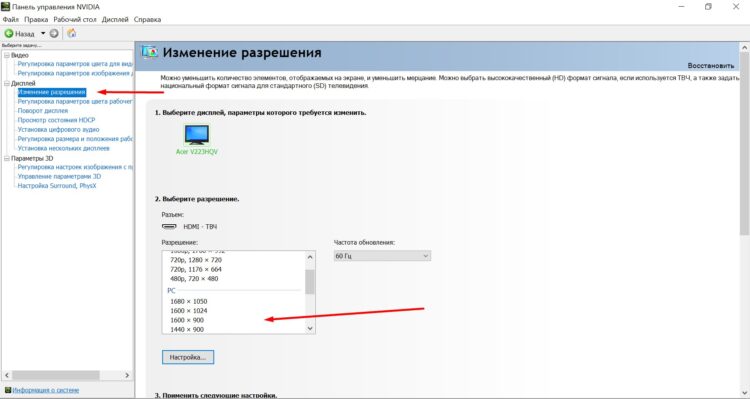This screenshot has height=399, width=750.
Task: Select 480p, 720 × 480 resolution
Action: [194, 278]
